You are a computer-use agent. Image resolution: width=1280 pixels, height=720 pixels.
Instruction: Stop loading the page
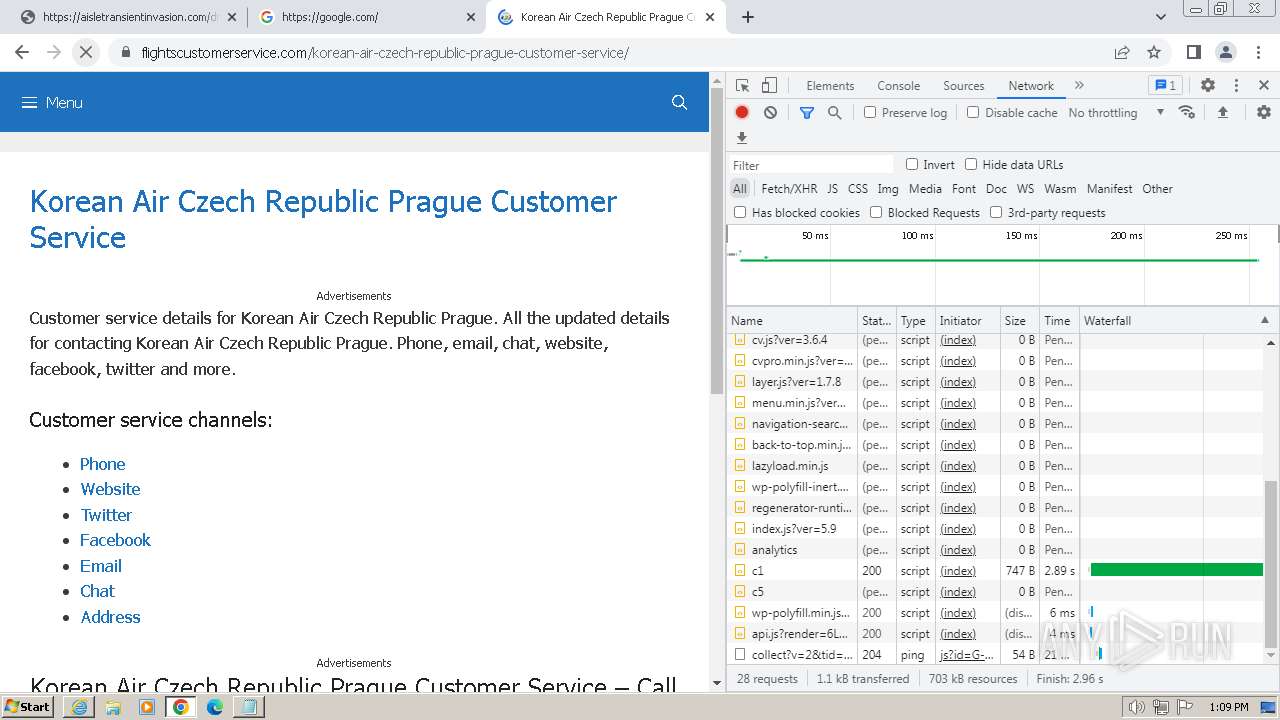[86, 52]
